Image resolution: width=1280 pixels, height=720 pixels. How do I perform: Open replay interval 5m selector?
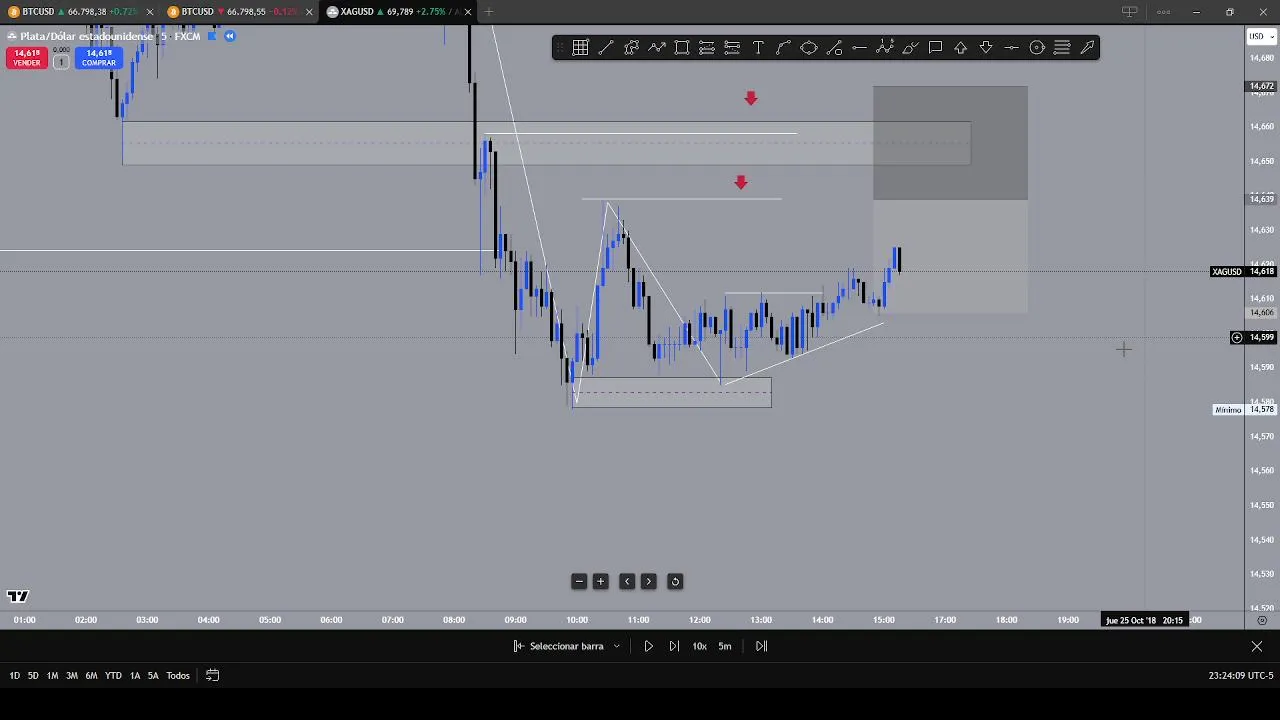click(725, 646)
